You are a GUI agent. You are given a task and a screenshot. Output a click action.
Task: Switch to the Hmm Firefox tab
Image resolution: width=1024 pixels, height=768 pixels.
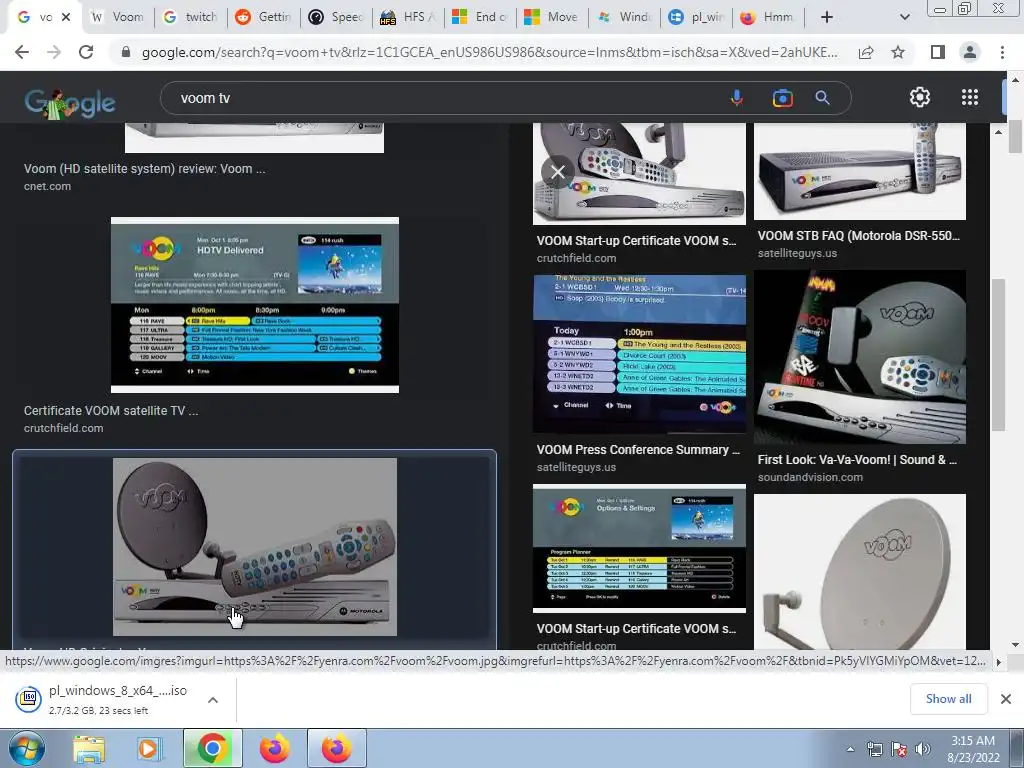[769, 17]
